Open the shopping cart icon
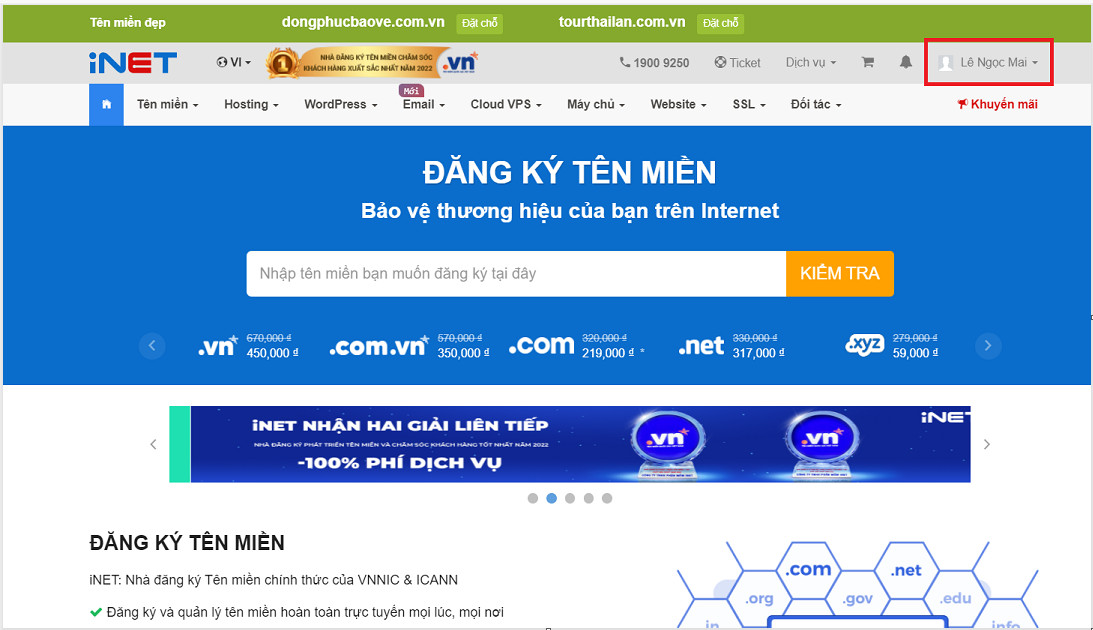The height and width of the screenshot is (630, 1093). (x=868, y=62)
